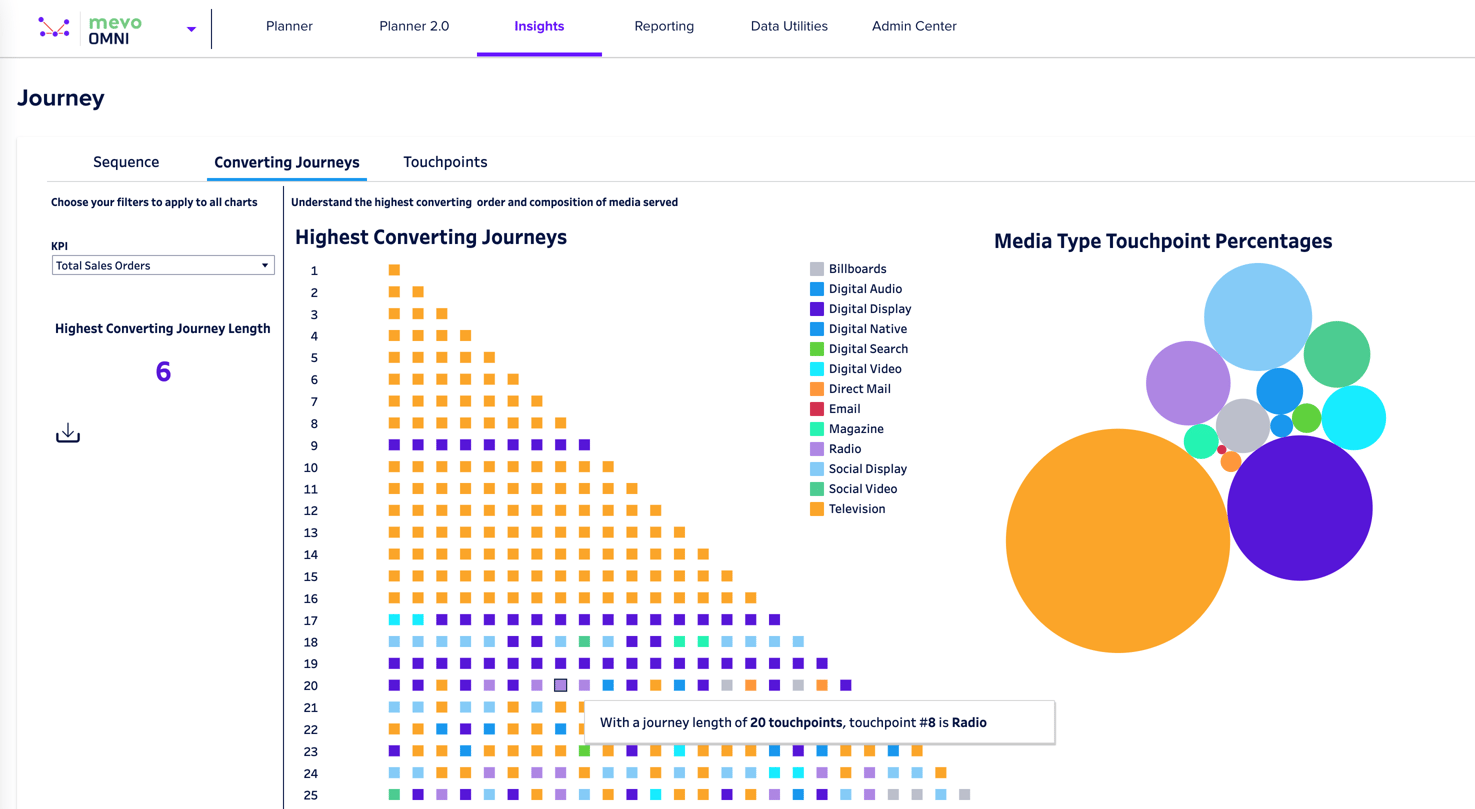Open the Admin Center menu
Image resolution: width=1475 pixels, height=809 pixels.
pyautogui.click(x=914, y=26)
